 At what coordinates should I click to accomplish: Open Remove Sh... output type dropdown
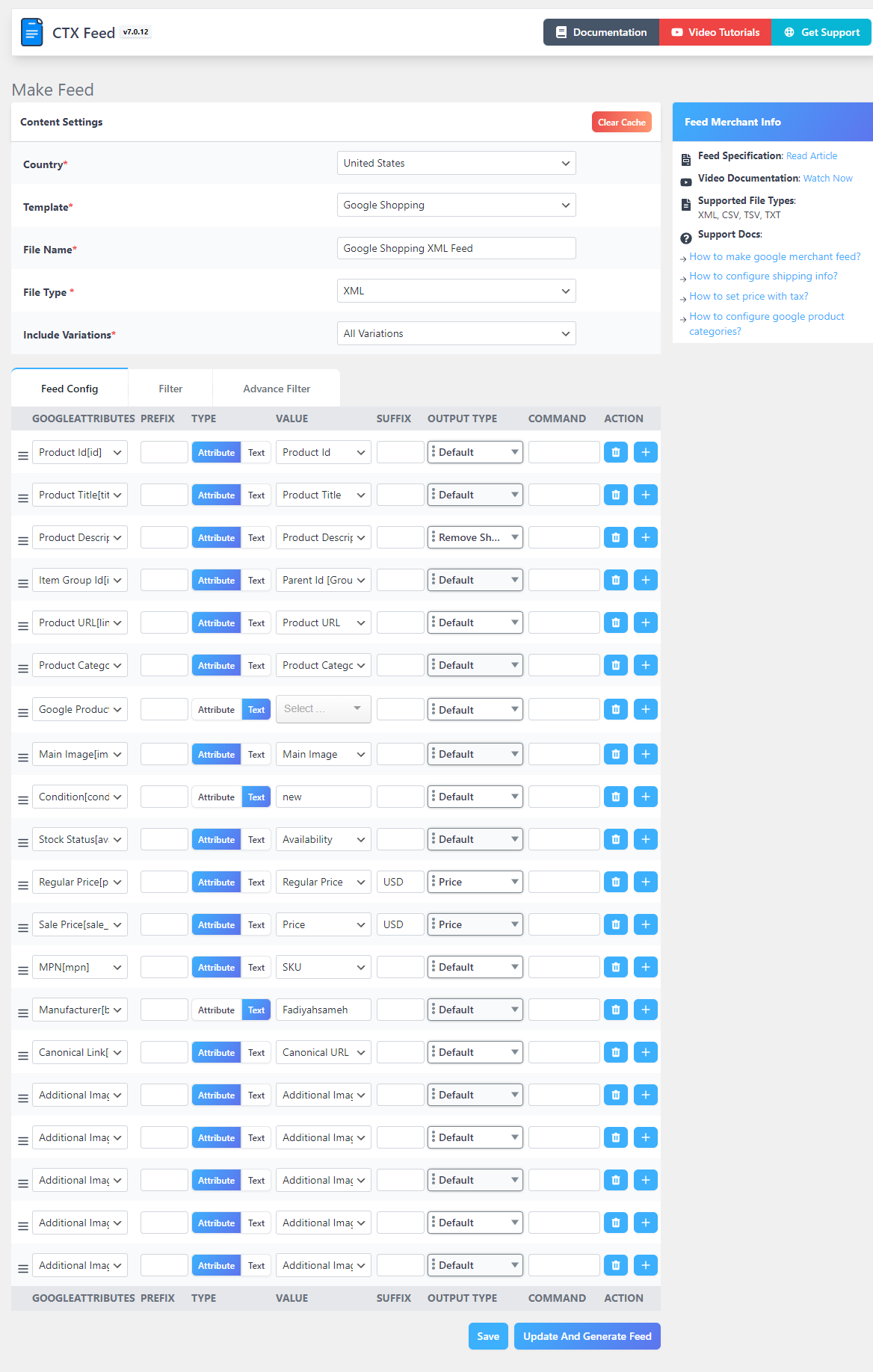475,537
